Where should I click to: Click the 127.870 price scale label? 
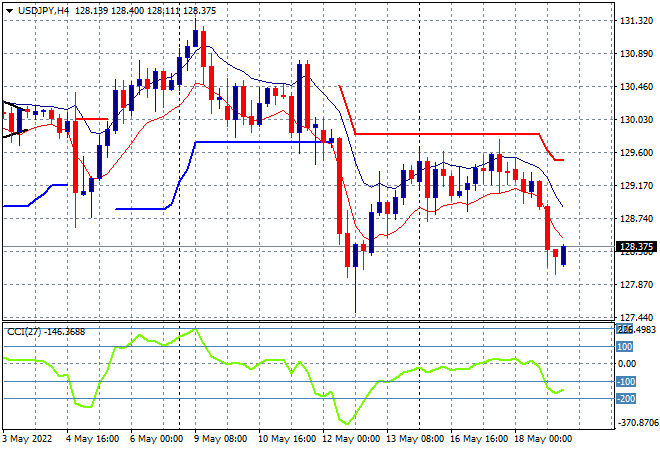[636, 285]
